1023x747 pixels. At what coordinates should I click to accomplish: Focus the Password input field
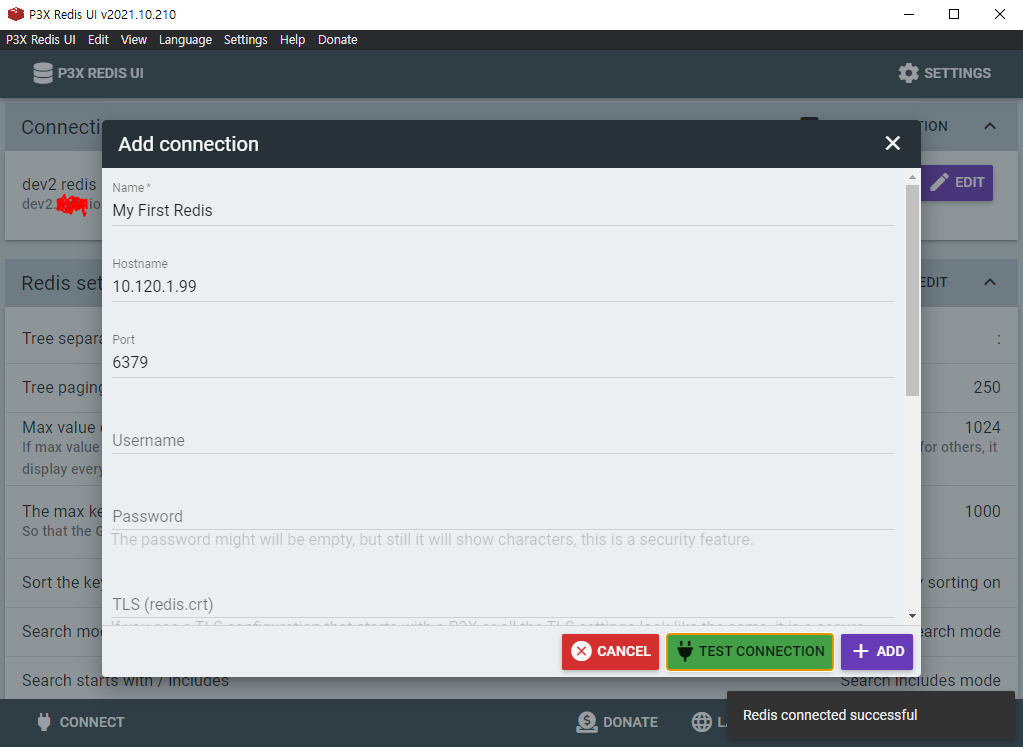coord(502,516)
